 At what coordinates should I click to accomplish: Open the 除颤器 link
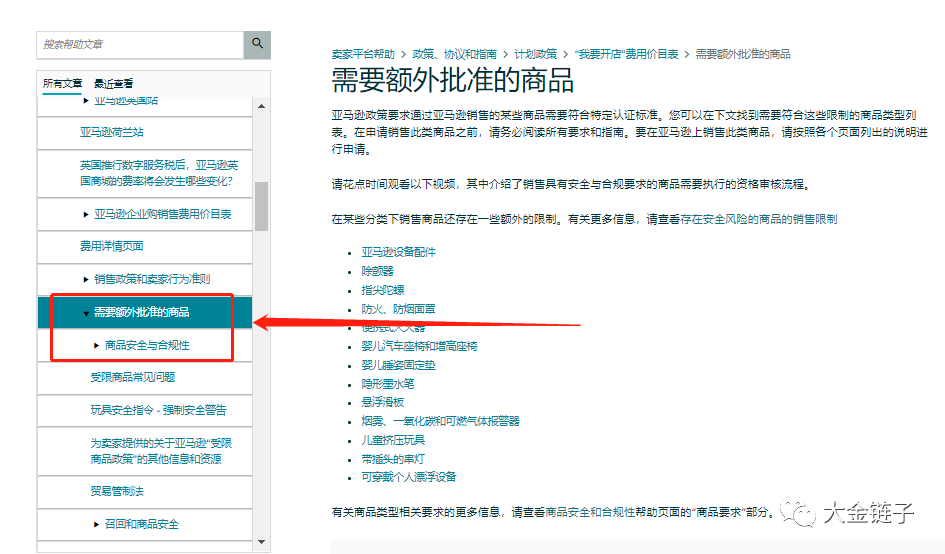pyautogui.click(x=377, y=271)
